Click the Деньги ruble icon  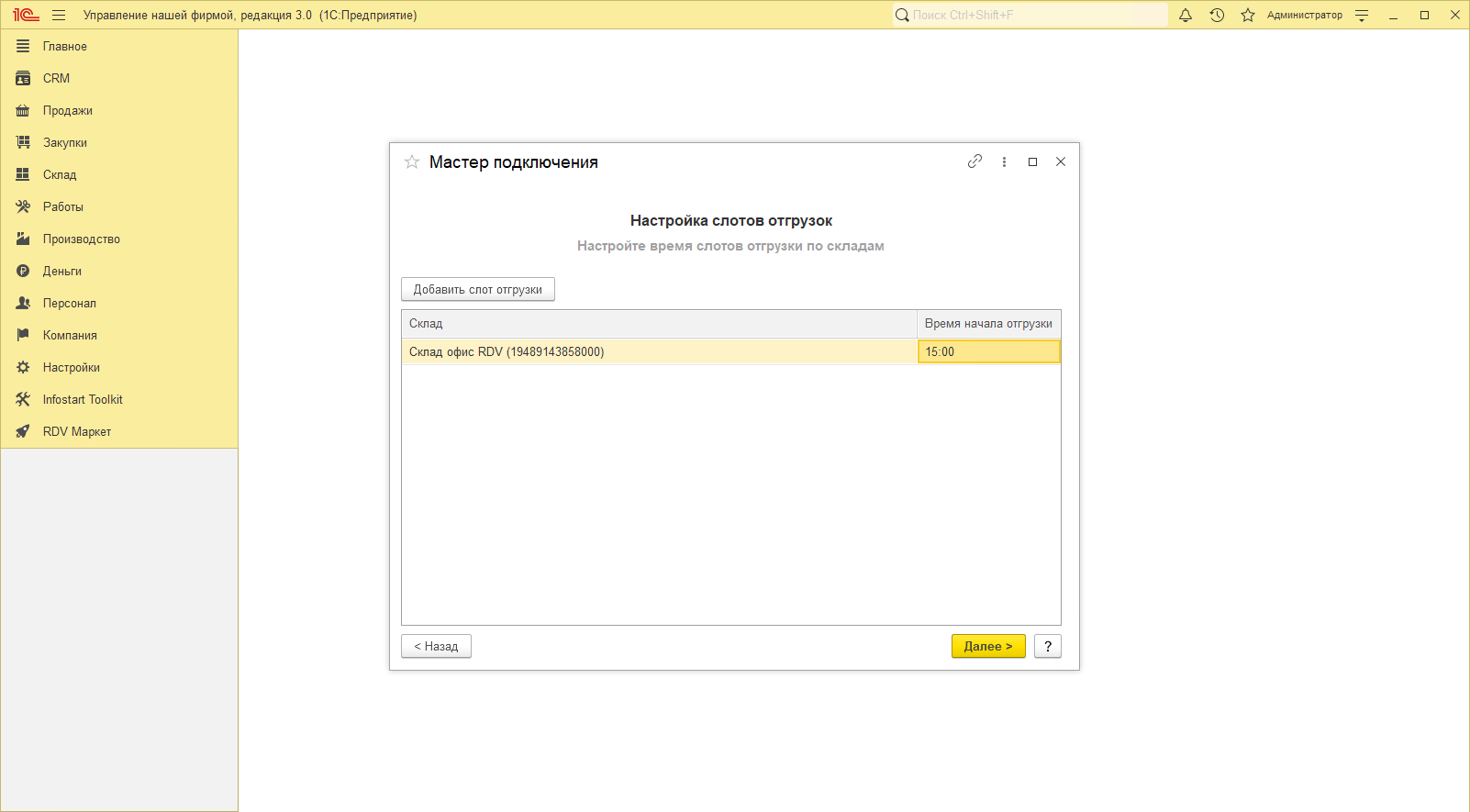pos(23,271)
